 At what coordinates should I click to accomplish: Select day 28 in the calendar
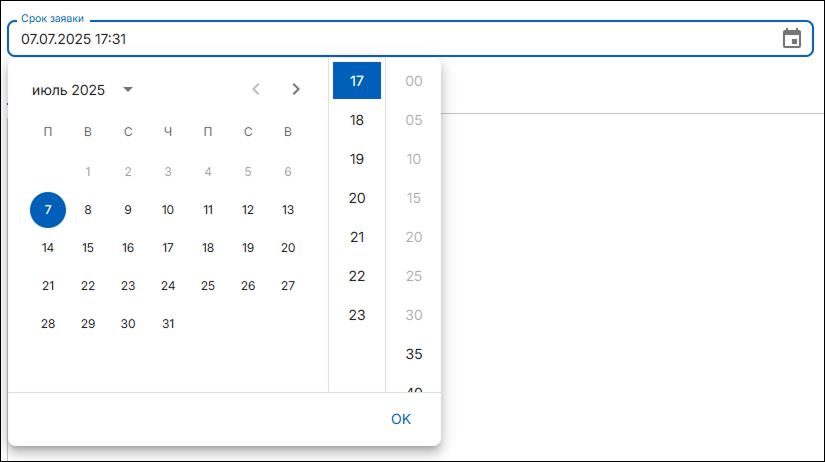click(48, 324)
